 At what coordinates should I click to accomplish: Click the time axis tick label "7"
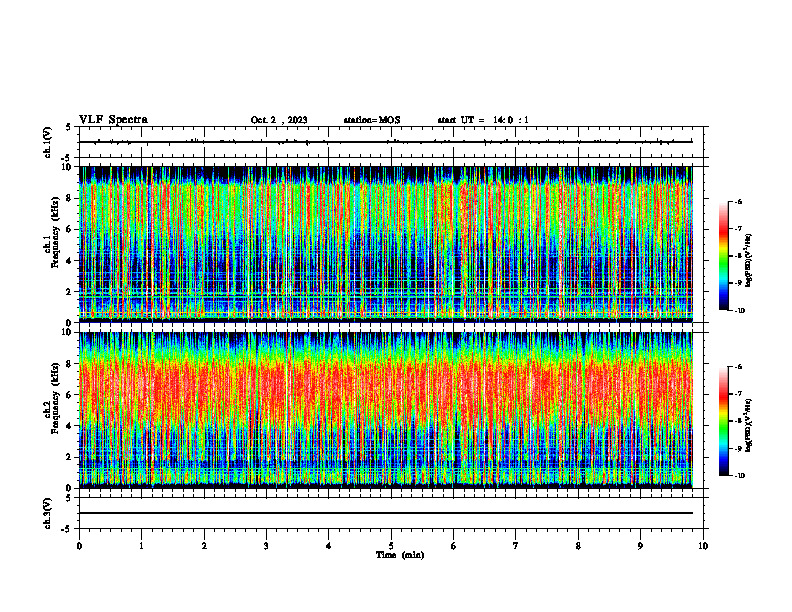point(516,546)
